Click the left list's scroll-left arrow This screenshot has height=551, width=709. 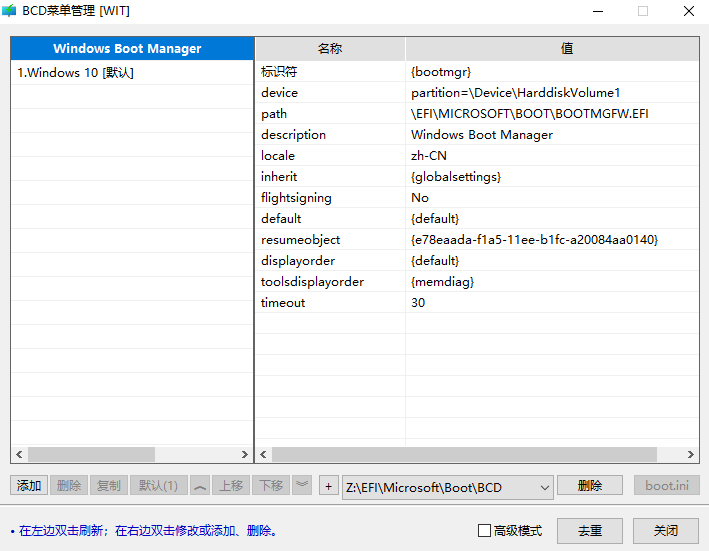[19, 454]
